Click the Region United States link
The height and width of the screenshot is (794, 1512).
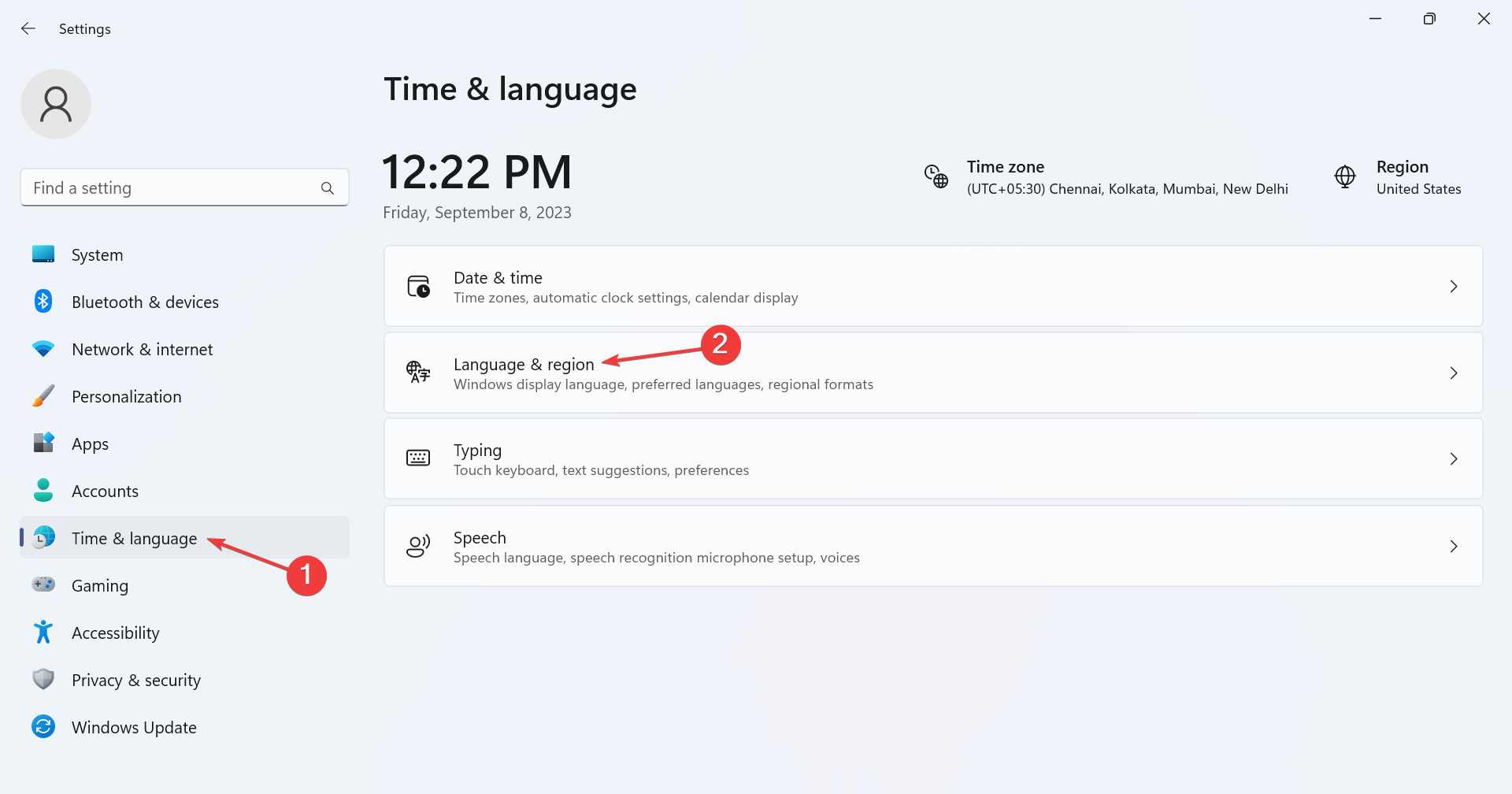[1398, 177]
